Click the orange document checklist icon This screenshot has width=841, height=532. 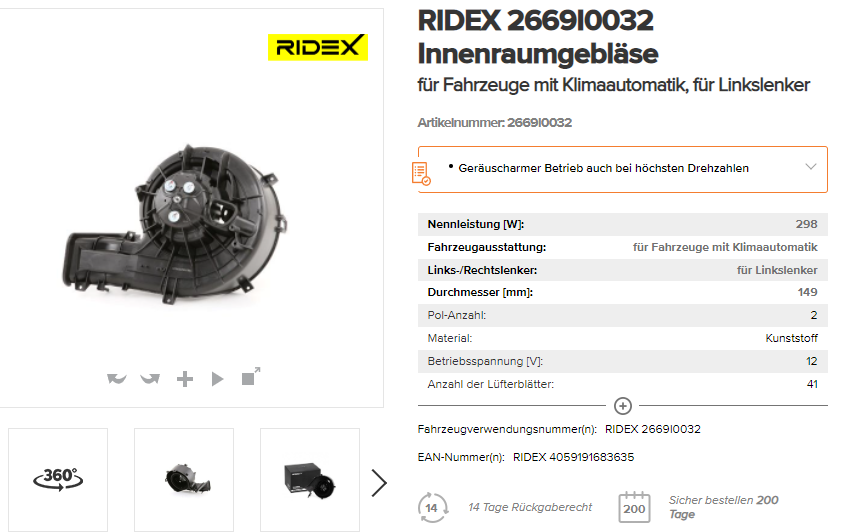coord(421,174)
